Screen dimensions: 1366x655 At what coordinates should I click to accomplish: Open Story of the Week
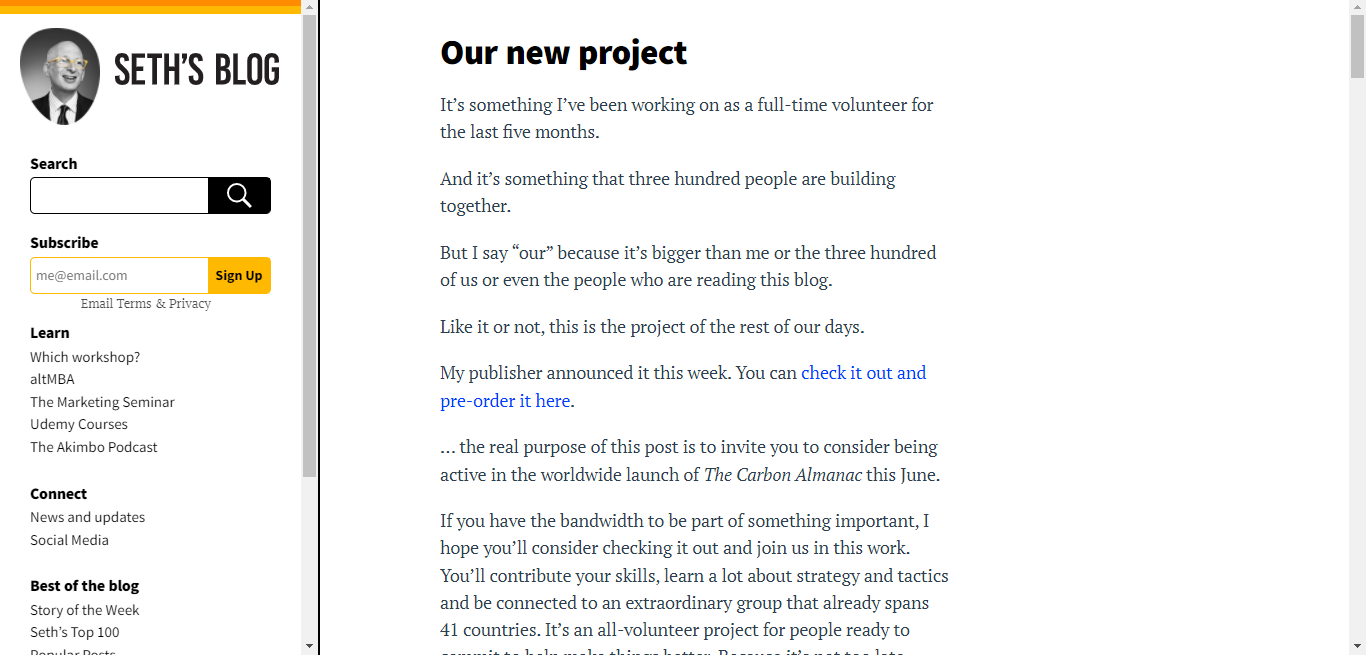(x=85, y=610)
